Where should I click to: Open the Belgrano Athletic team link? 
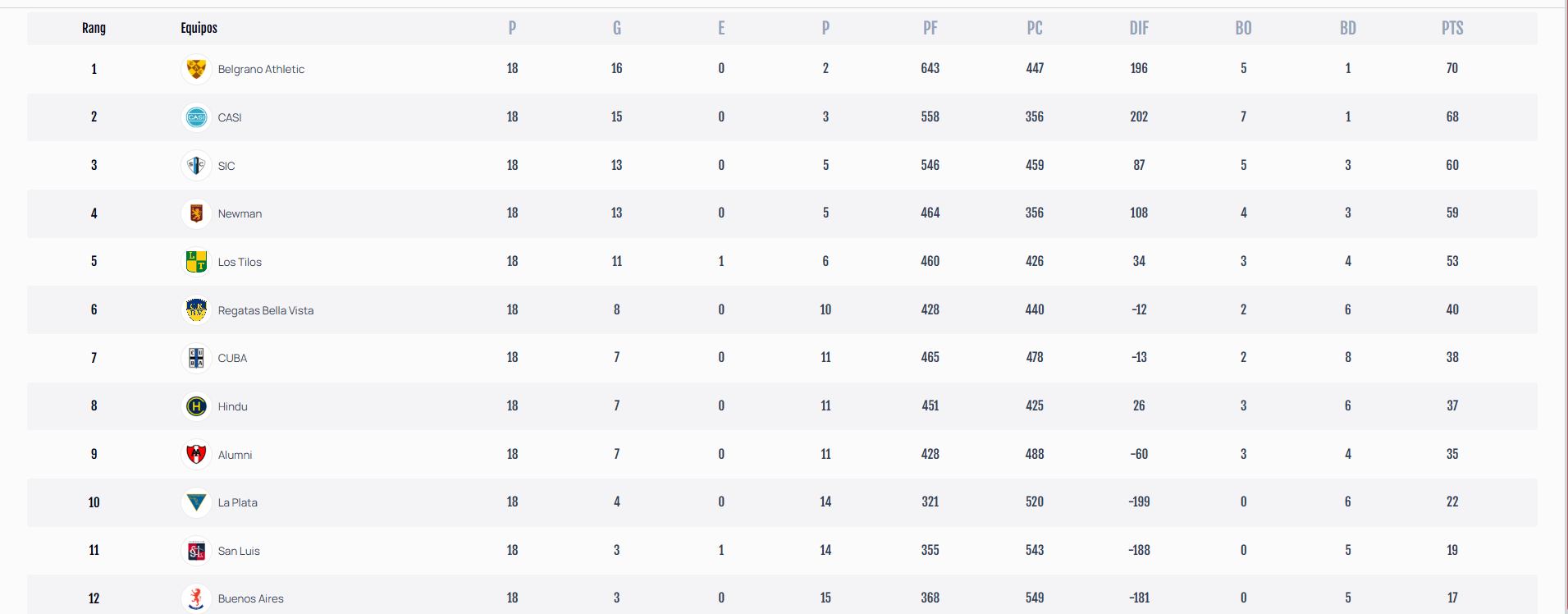261,69
